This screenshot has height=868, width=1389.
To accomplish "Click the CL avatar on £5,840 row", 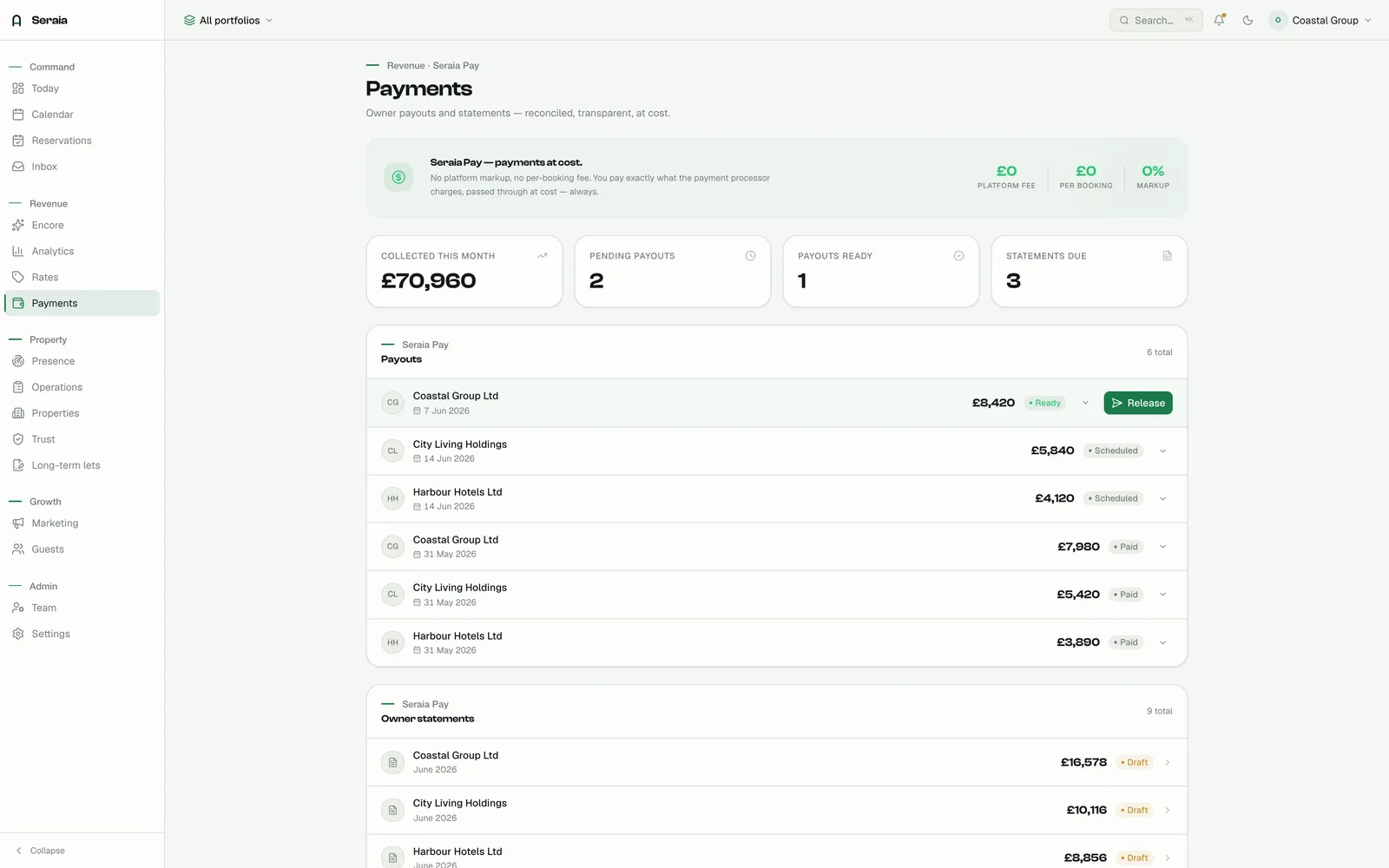I will coord(393,450).
